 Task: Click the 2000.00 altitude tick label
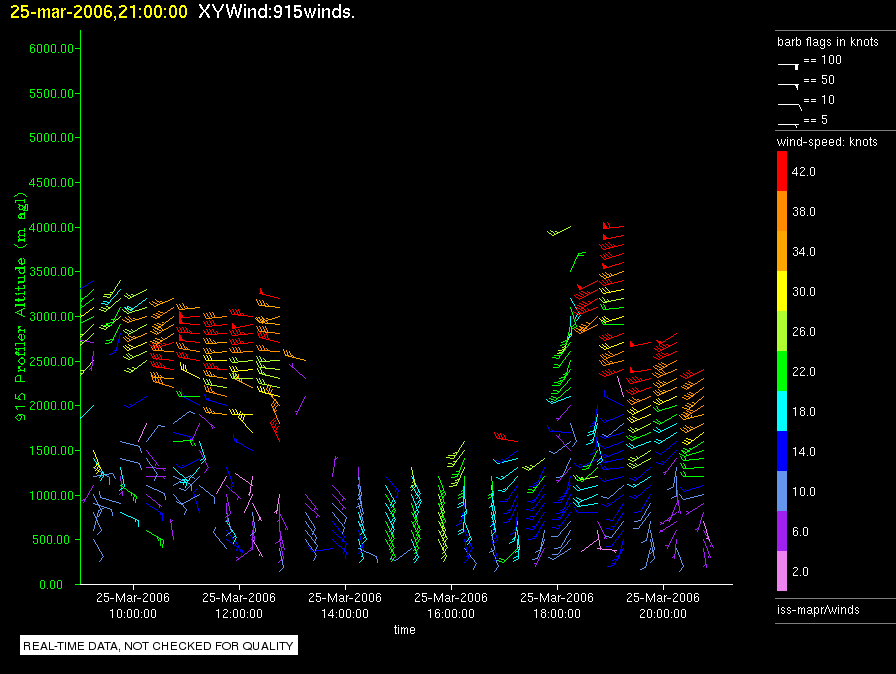click(51, 406)
